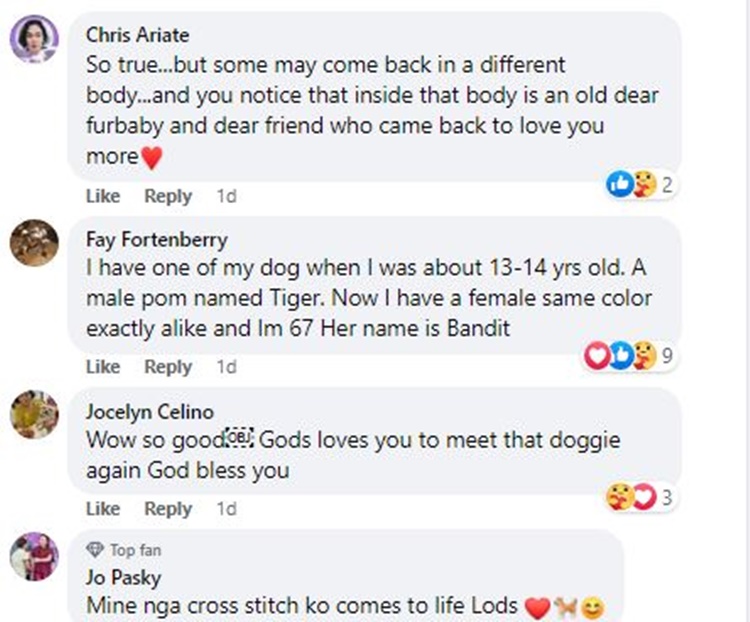Reply to Jocelyn Celino's comment
The height and width of the screenshot is (622, 750).
pyautogui.click(x=167, y=508)
